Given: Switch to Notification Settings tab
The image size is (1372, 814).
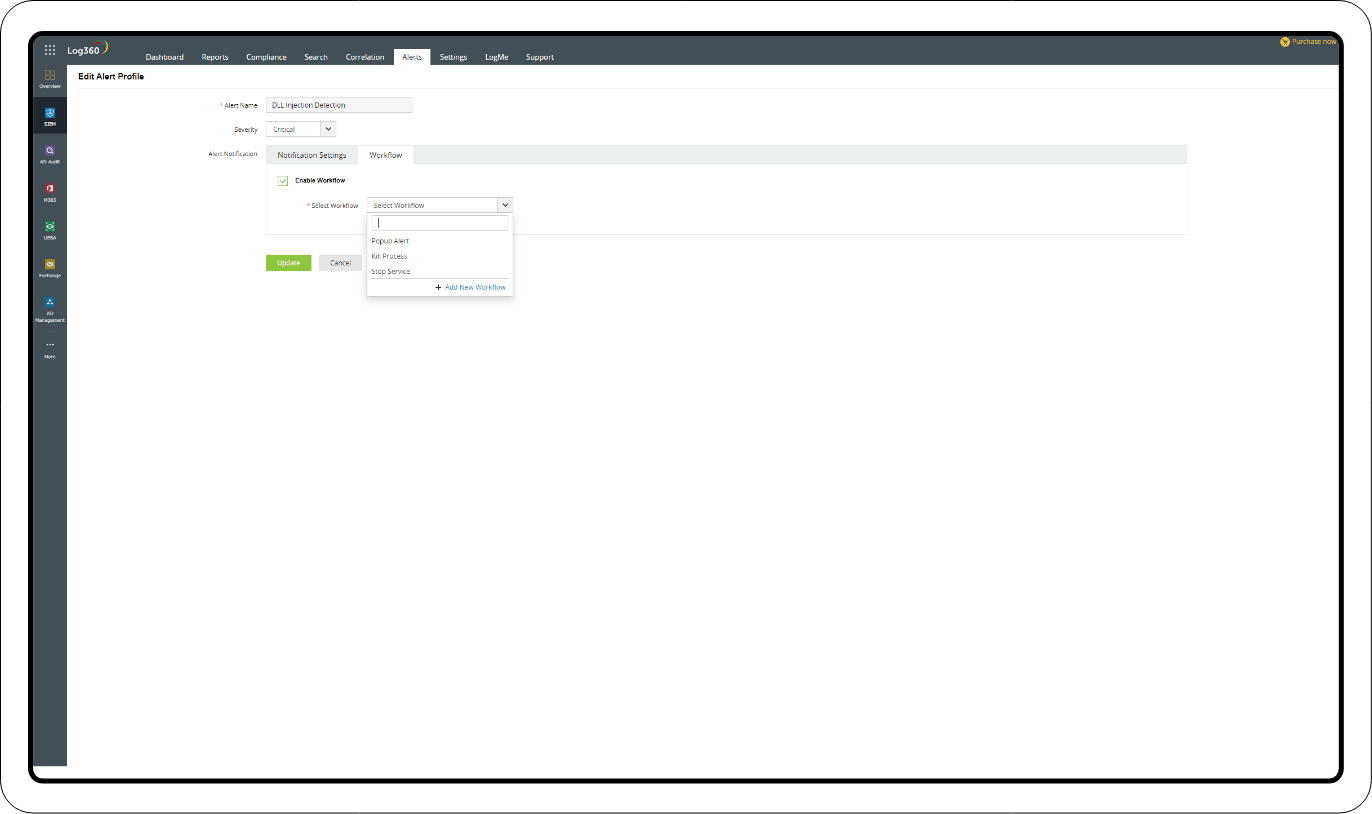Looking at the screenshot, I should click(x=312, y=155).
